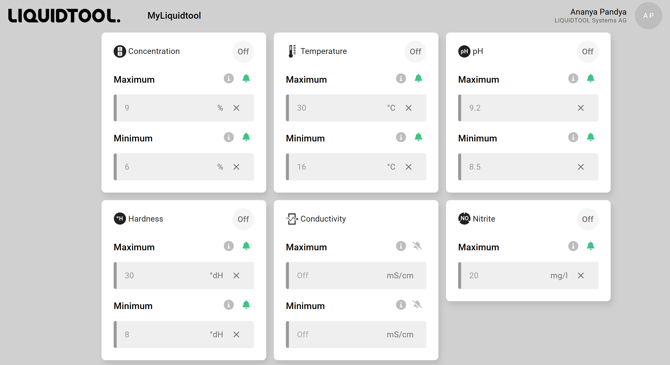Image resolution: width=670 pixels, height=365 pixels.
Task: Open the MyLiquidtool menu item
Action: [x=174, y=16]
